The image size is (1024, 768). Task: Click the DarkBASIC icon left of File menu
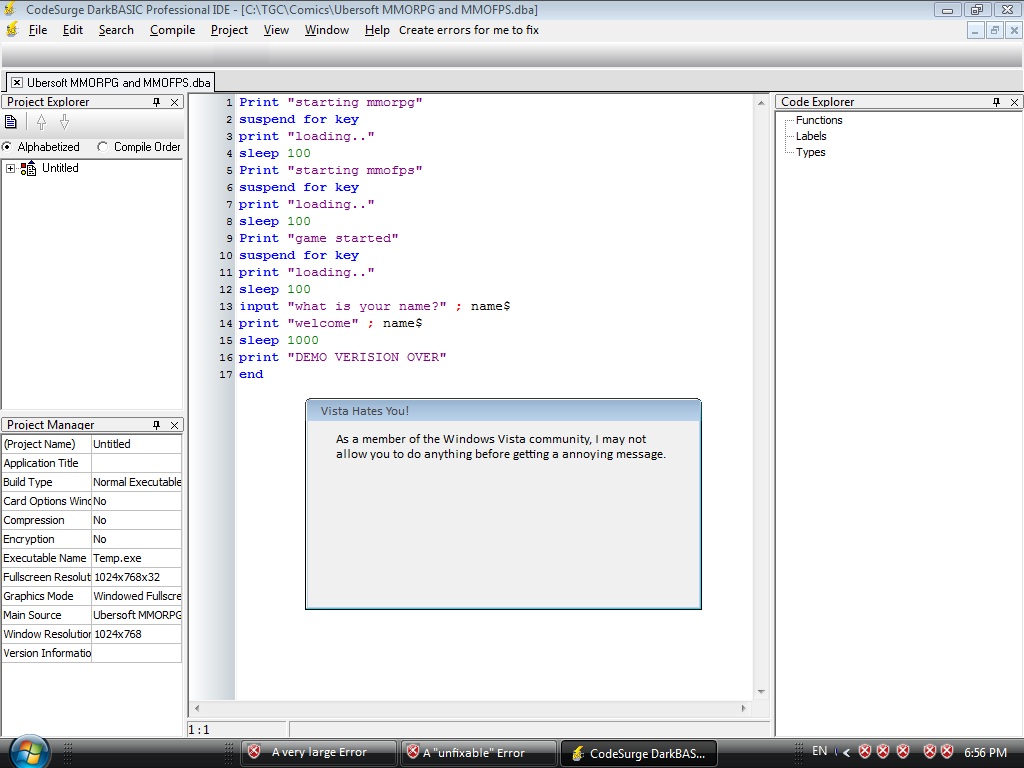point(12,29)
